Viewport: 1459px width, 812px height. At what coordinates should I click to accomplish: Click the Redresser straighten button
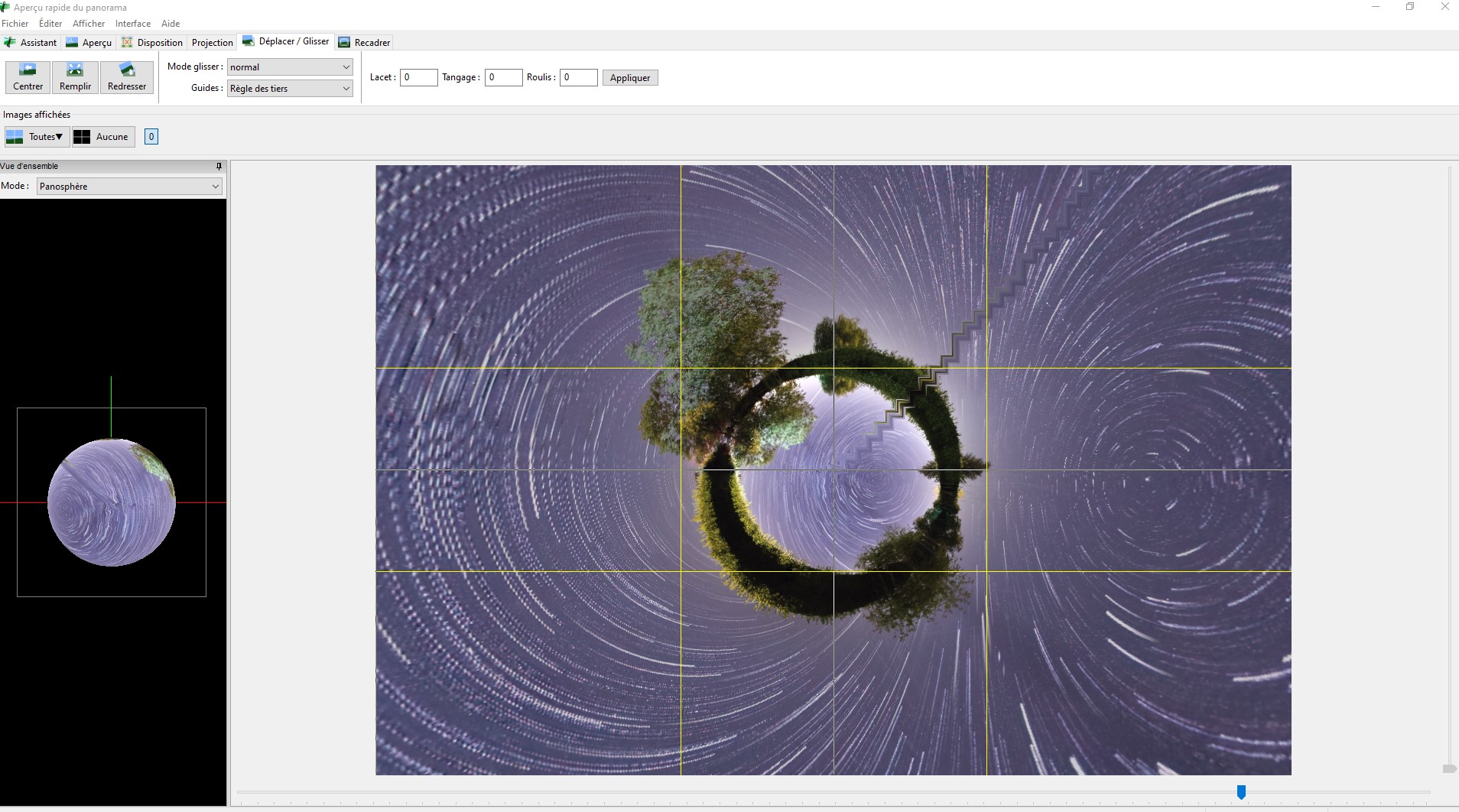click(x=127, y=77)
